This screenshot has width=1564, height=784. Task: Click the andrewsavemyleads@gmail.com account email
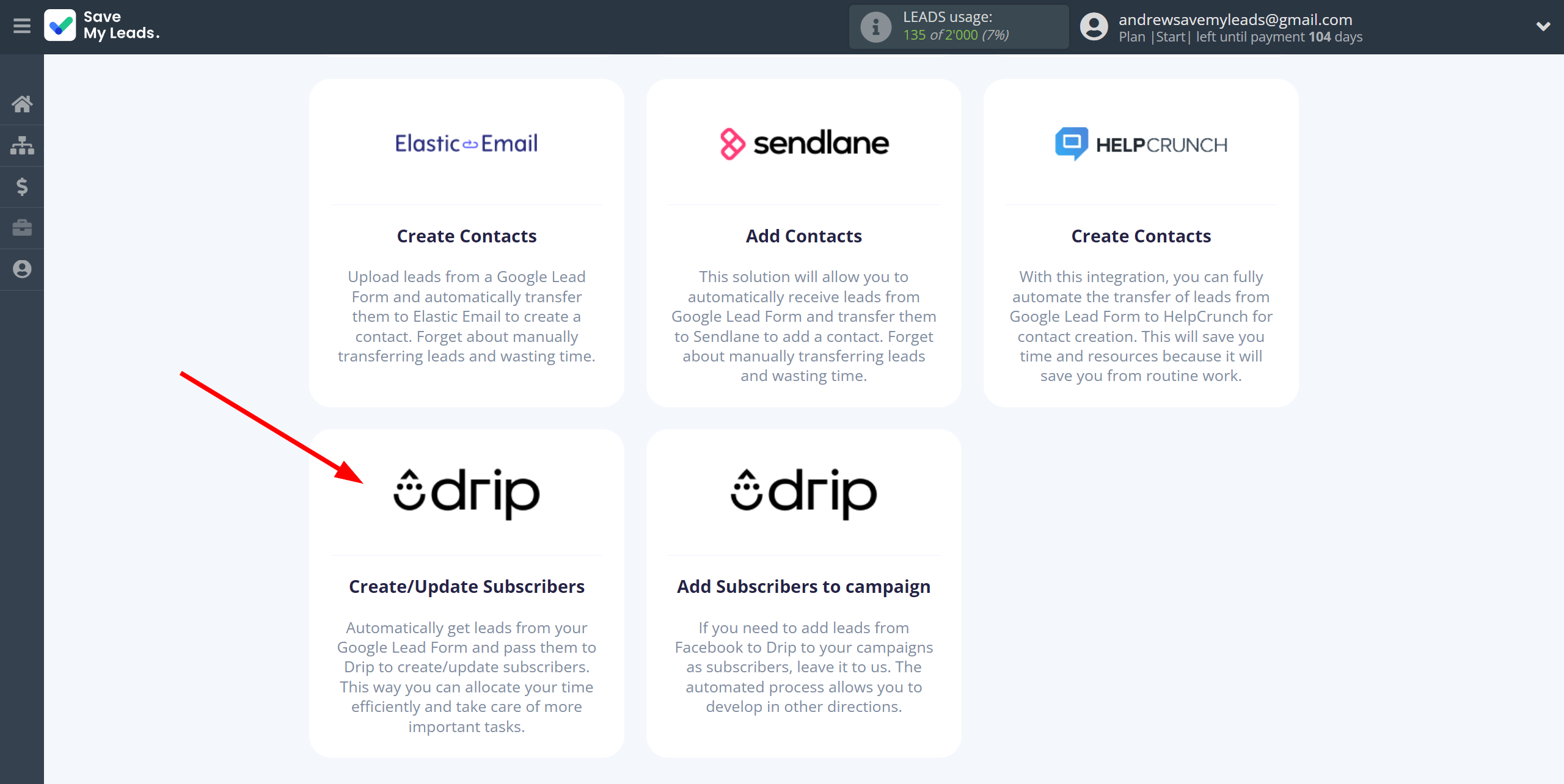point(1235,20)
